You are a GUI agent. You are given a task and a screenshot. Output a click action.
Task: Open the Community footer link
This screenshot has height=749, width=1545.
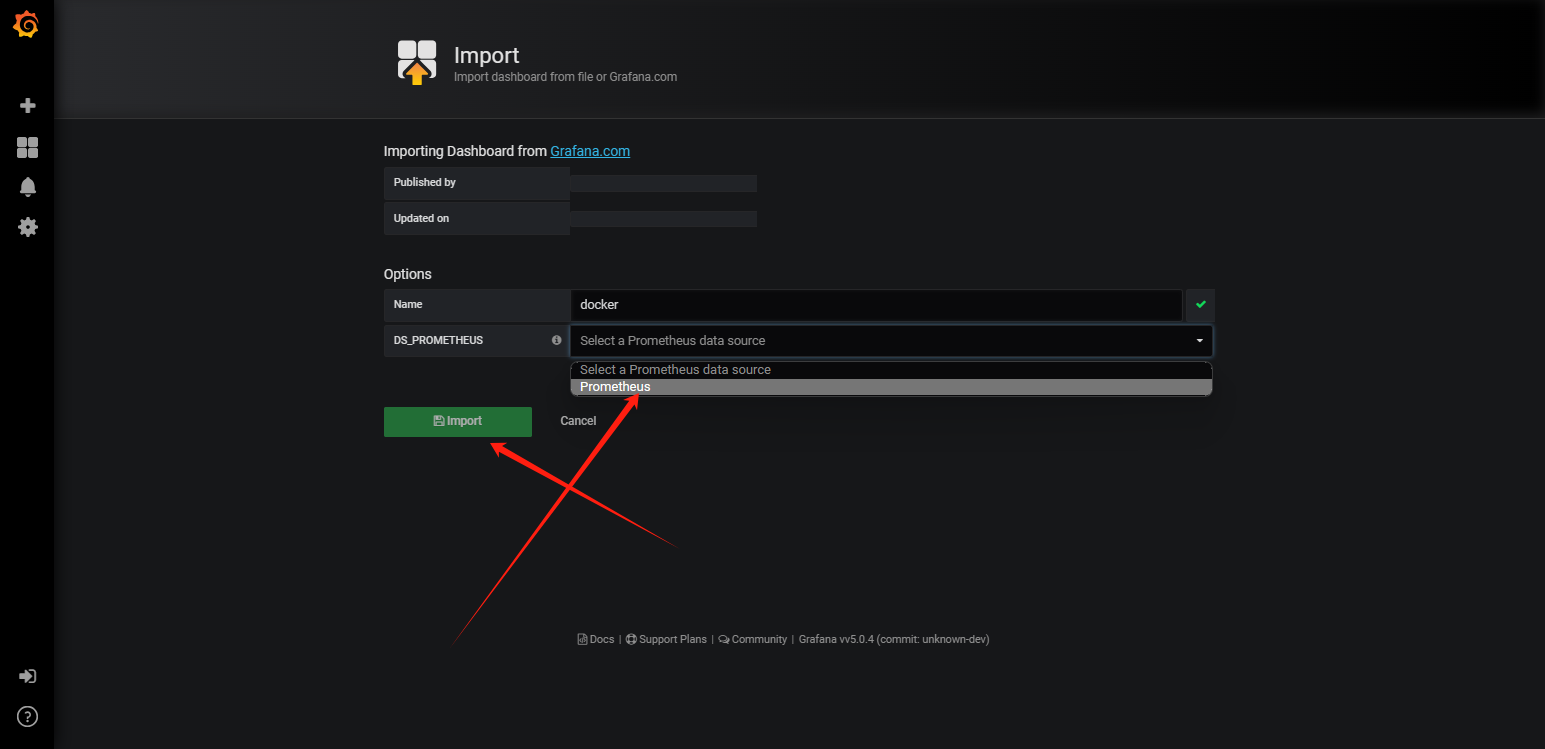pyautogui.click(x=753, y=639)
